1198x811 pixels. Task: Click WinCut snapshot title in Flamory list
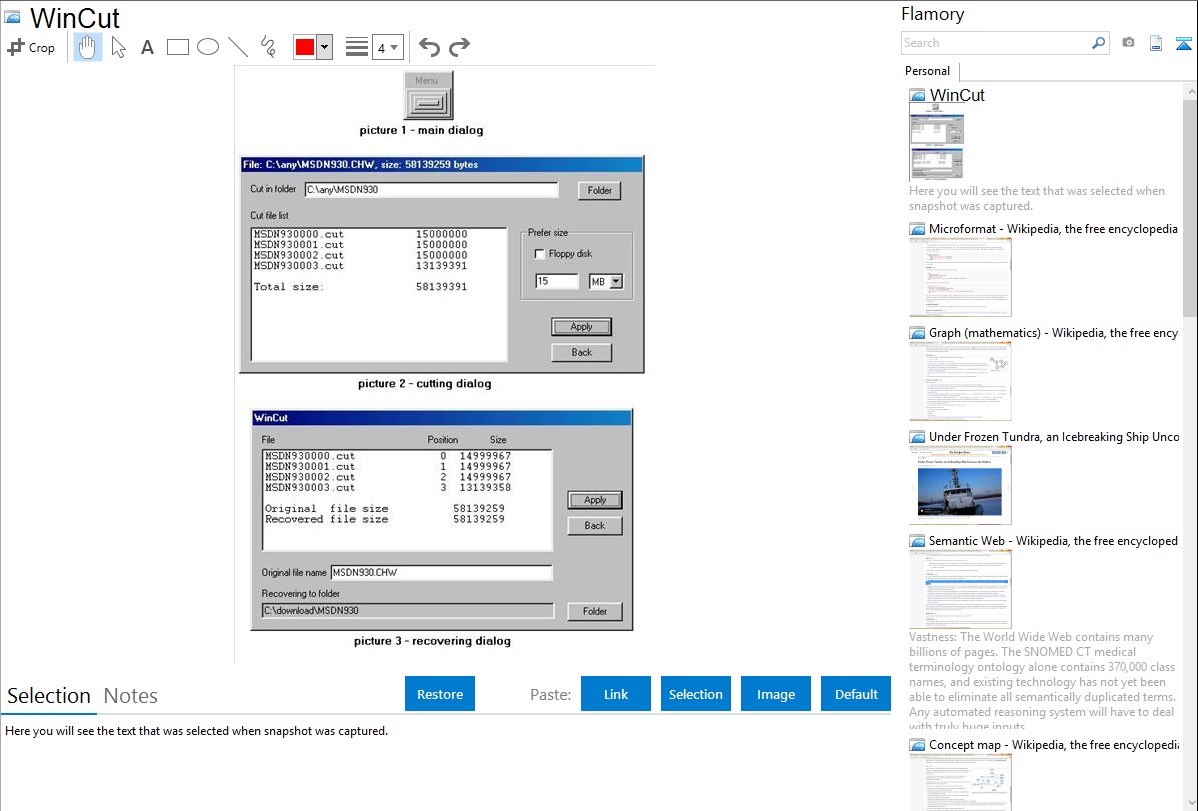click(x=957, y=96)
